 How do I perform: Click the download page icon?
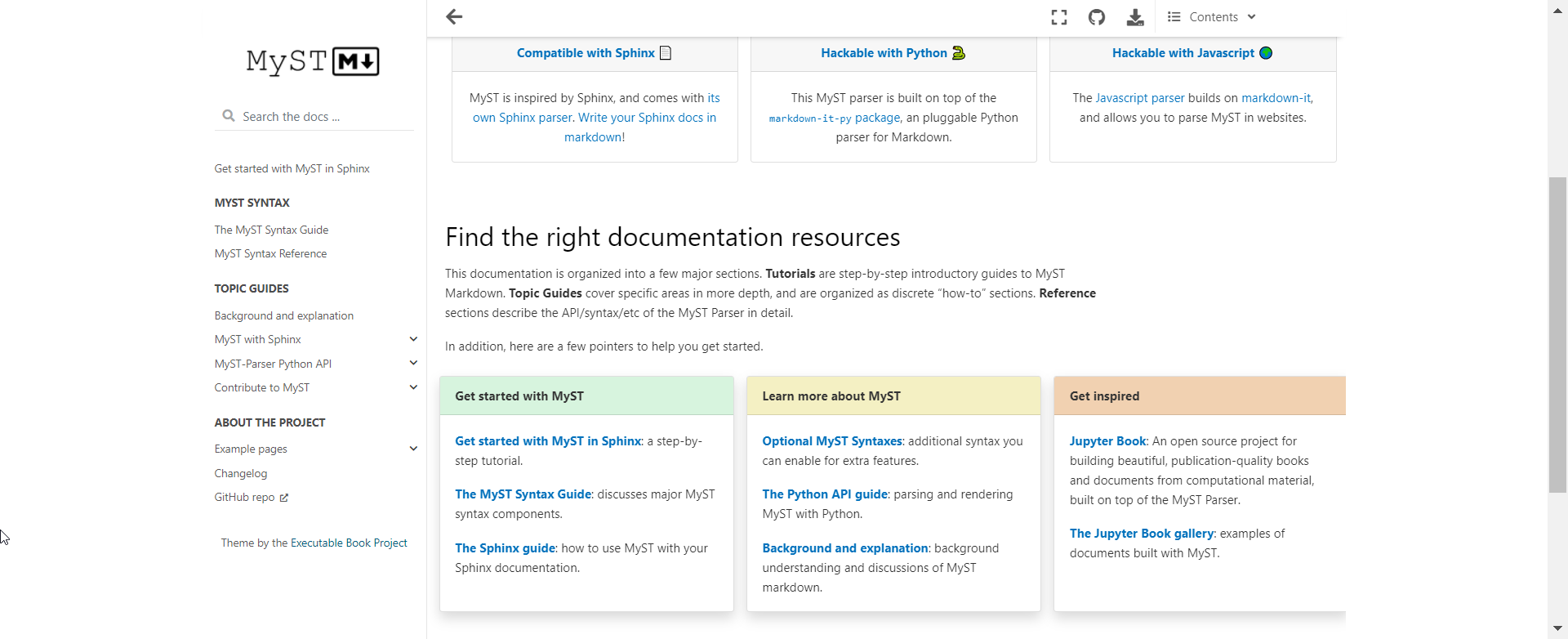click(x=1135, y=17)
